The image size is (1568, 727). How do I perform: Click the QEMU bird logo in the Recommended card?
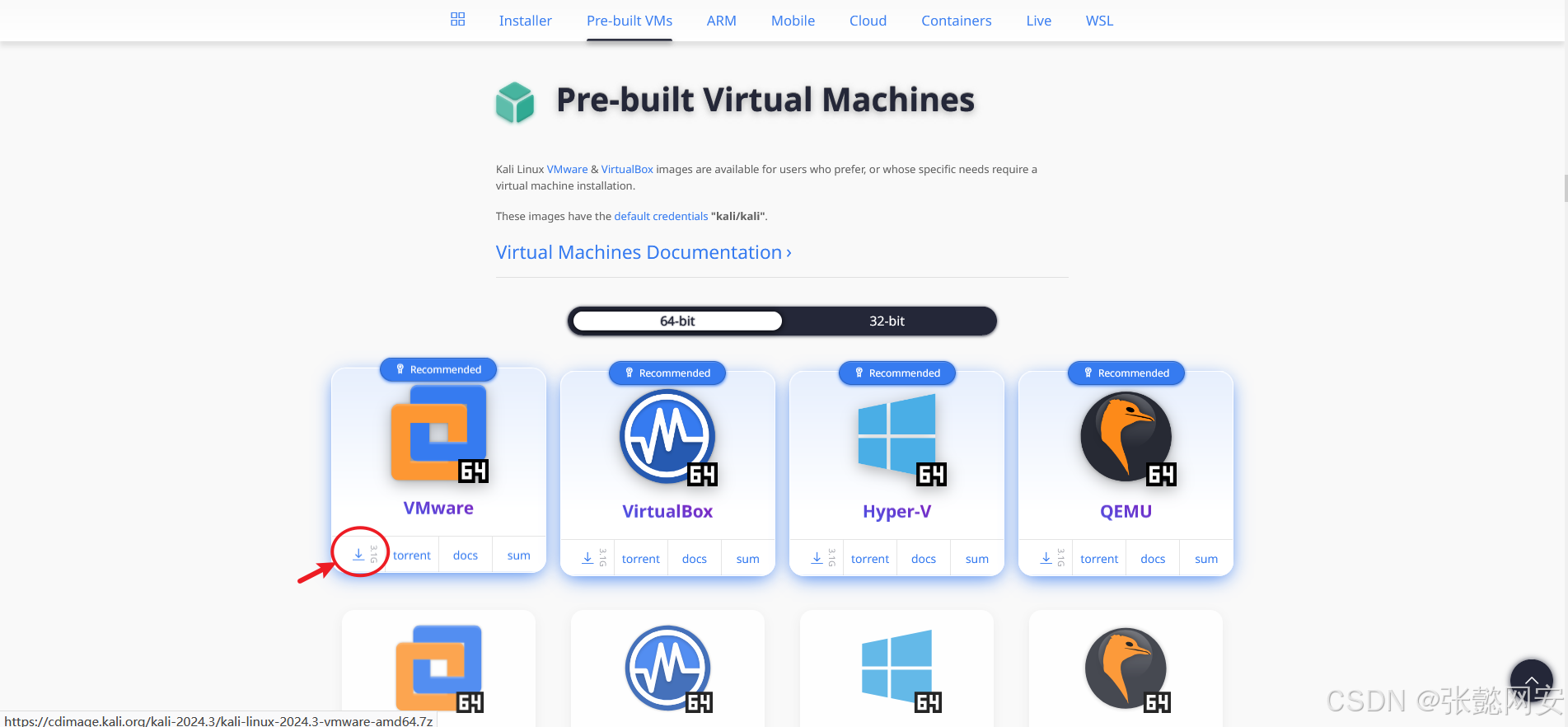(1126, 437)
